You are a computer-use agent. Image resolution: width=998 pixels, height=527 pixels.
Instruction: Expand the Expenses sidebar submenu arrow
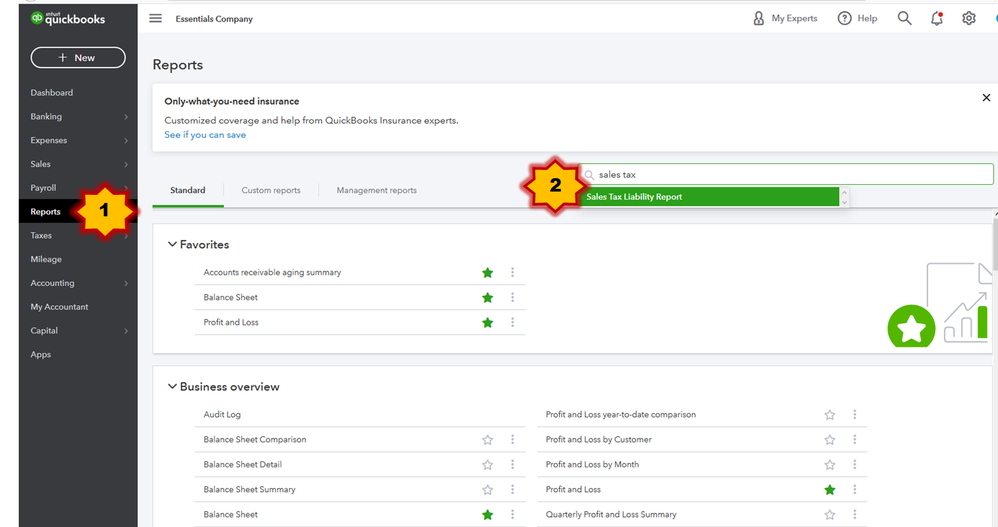pyautogui.click(x=126, y=141)
